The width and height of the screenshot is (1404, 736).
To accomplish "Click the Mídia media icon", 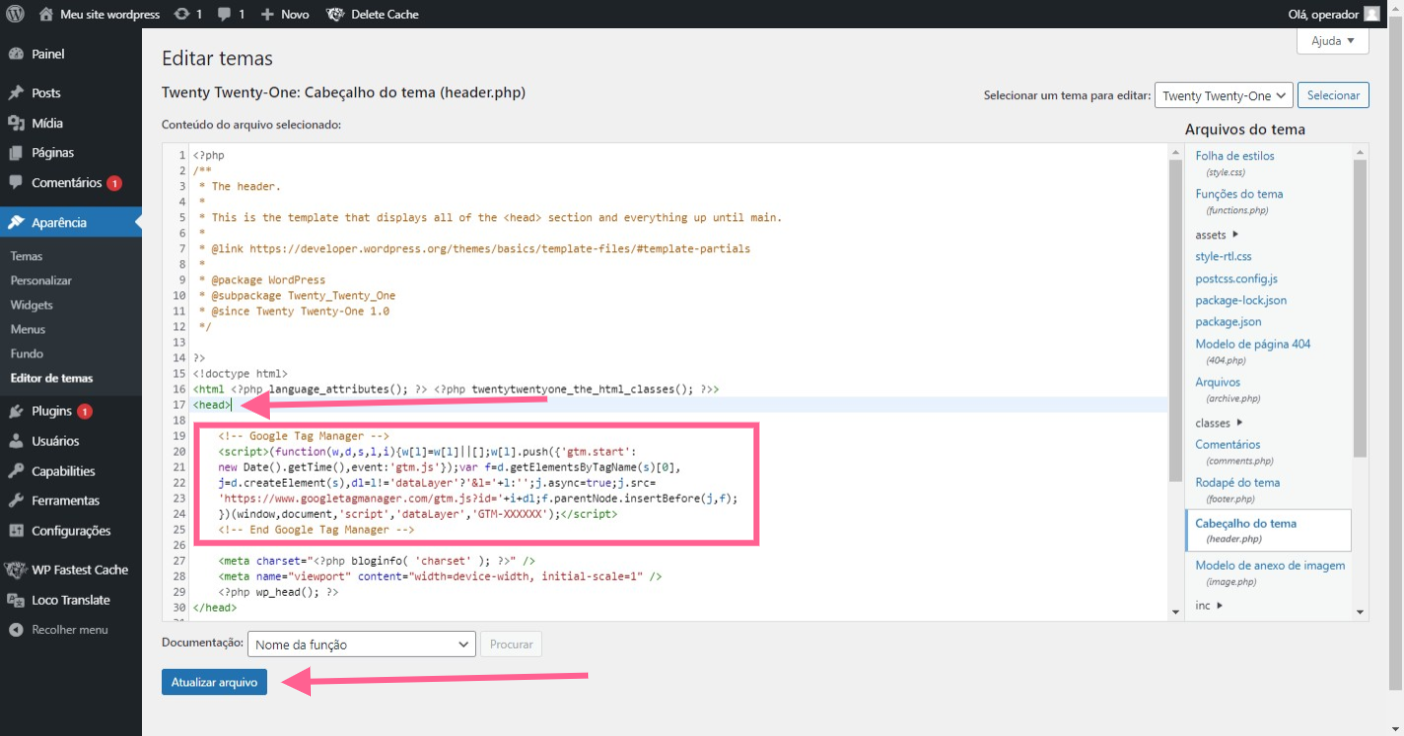I will (15, 123).
